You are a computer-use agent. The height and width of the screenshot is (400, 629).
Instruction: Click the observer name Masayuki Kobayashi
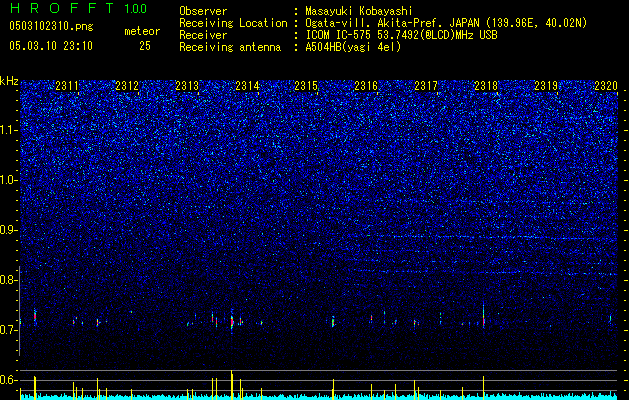(x=358, y=11)
